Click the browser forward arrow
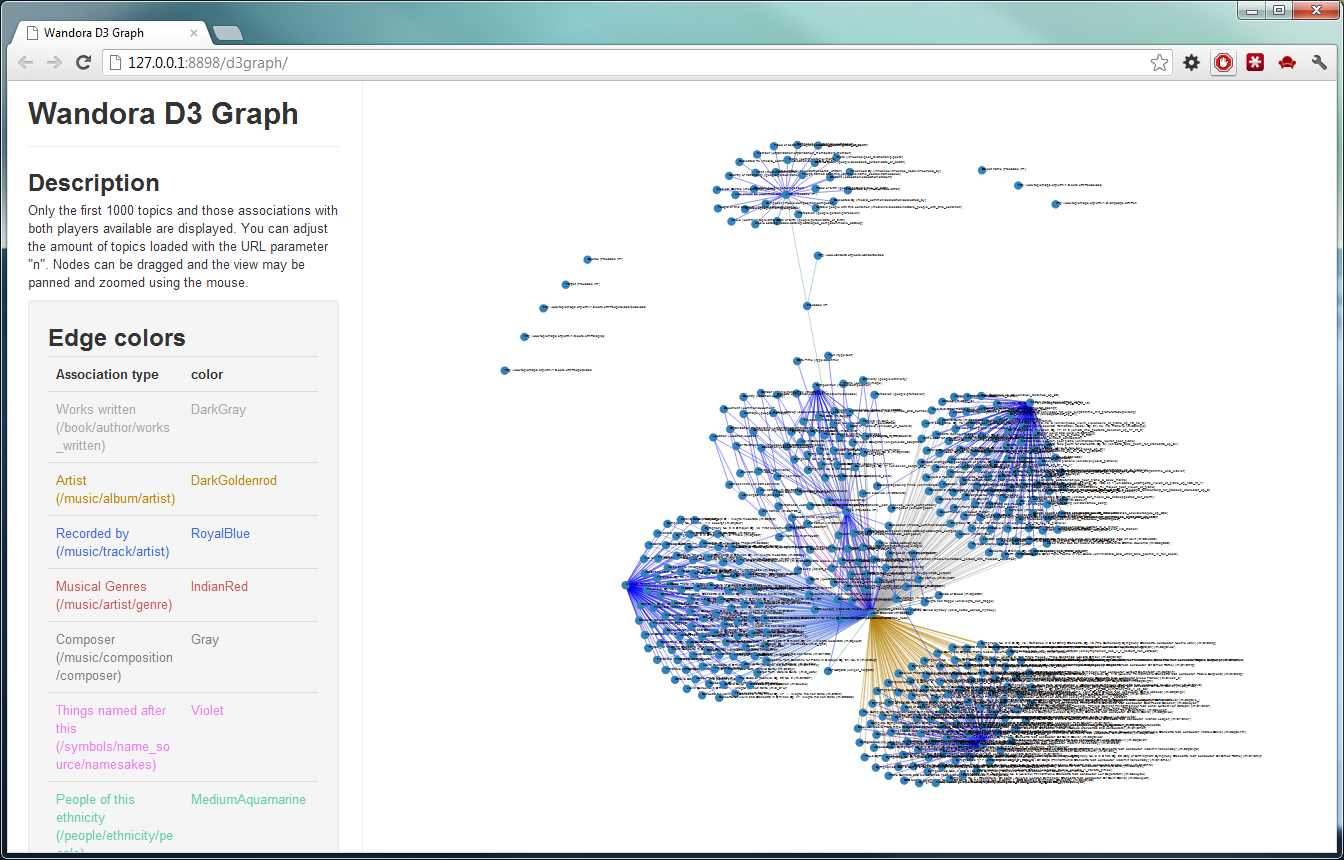 pos(54,63)
